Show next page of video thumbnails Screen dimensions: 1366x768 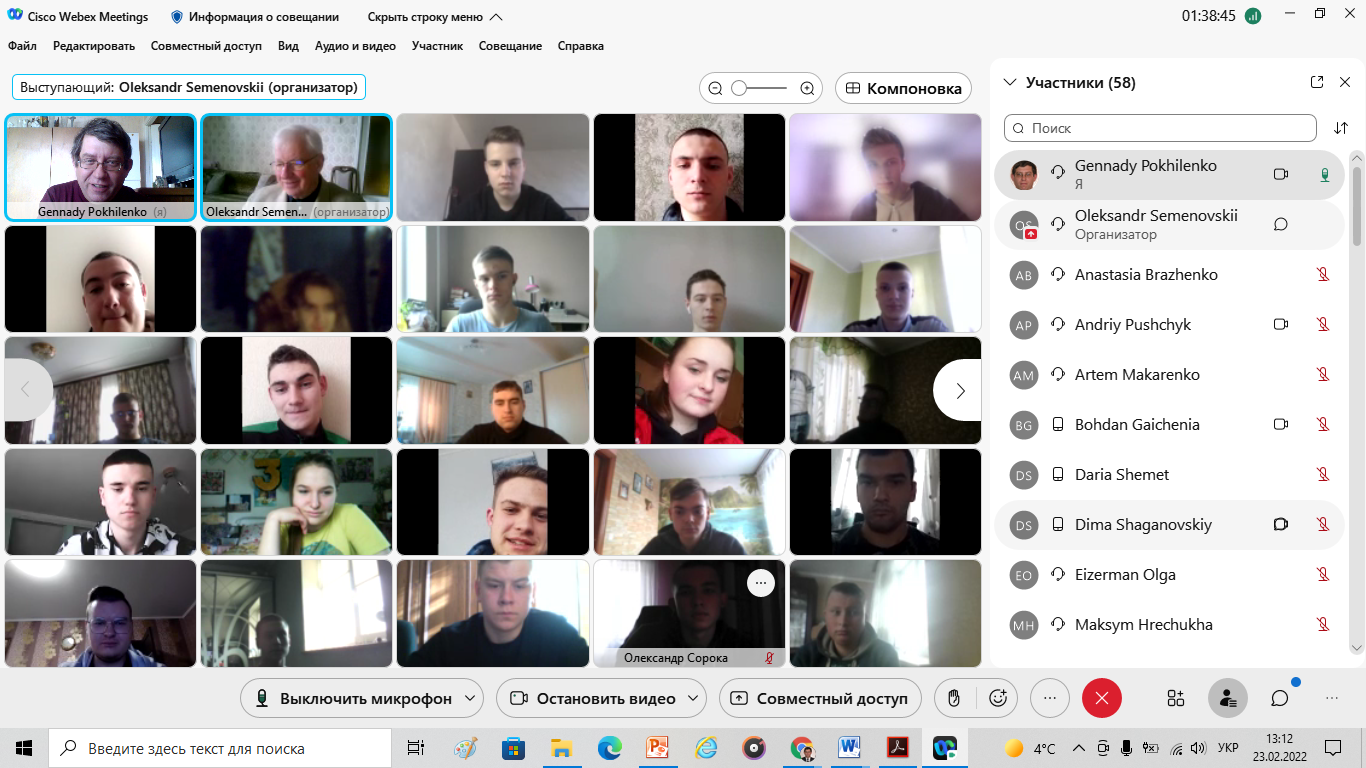(959, 391)
